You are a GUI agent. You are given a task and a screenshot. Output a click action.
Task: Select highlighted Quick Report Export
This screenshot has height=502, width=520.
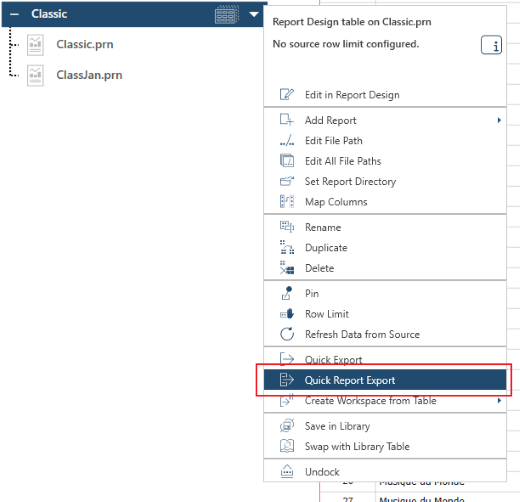(385, 380)
